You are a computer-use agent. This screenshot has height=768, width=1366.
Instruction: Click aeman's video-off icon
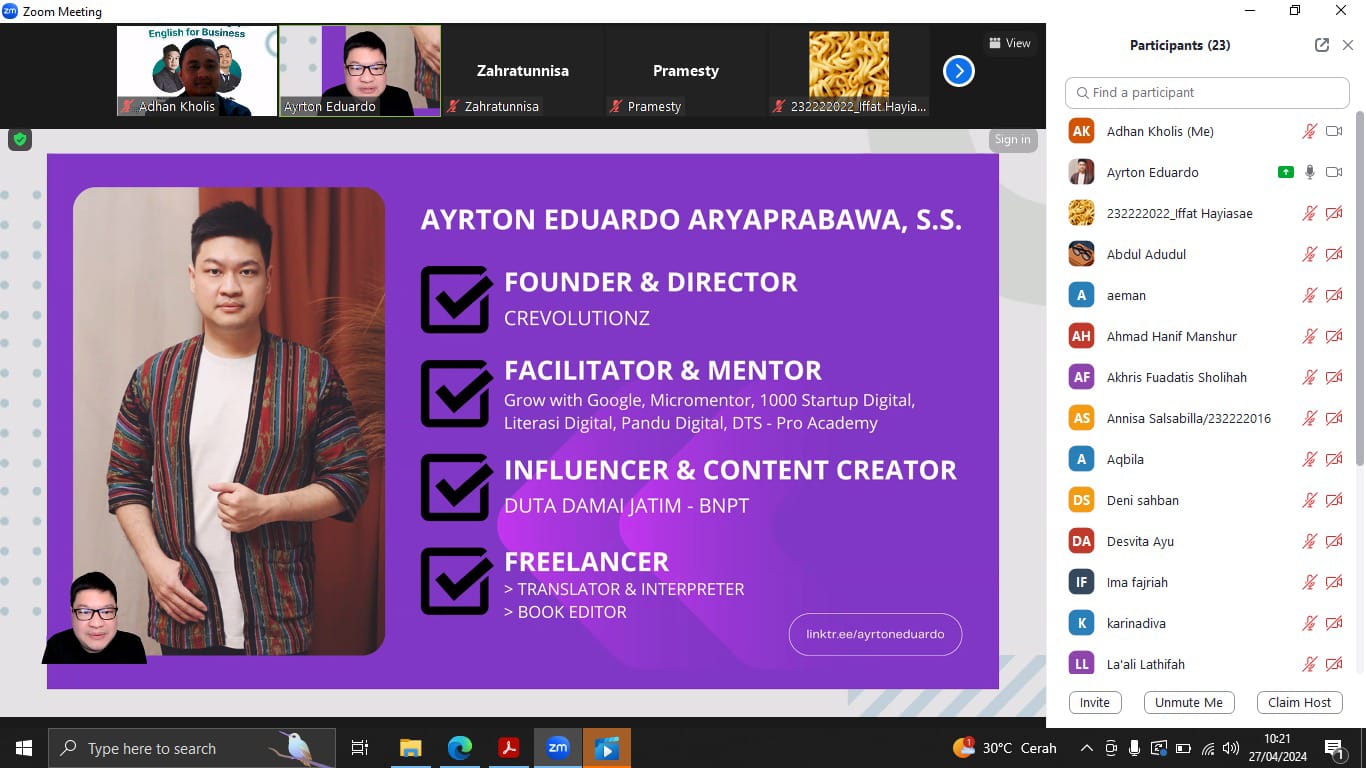tap(1333, 295)
